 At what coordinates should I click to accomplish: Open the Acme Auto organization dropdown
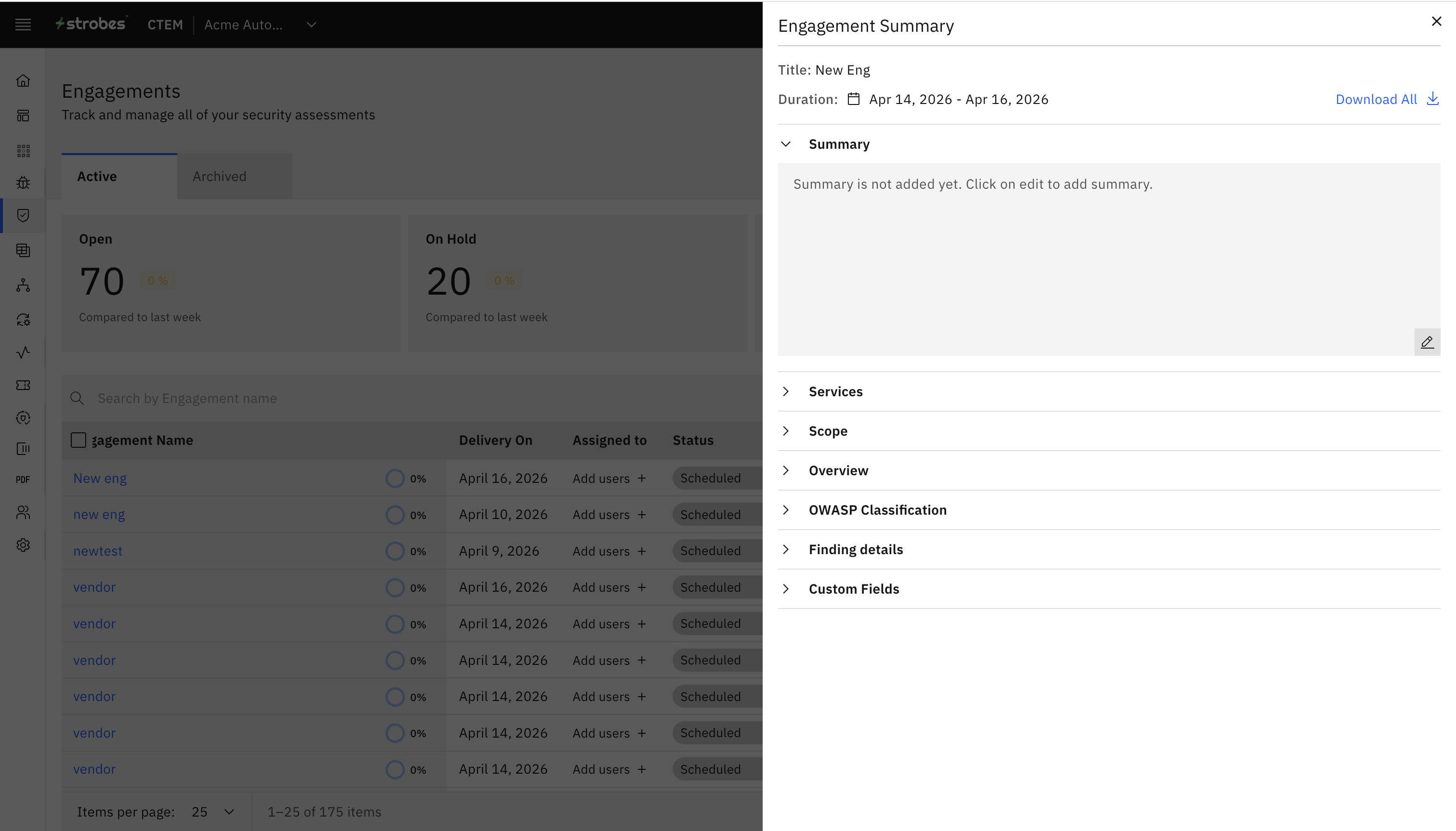pyautogui.click(x=311, y=25)
